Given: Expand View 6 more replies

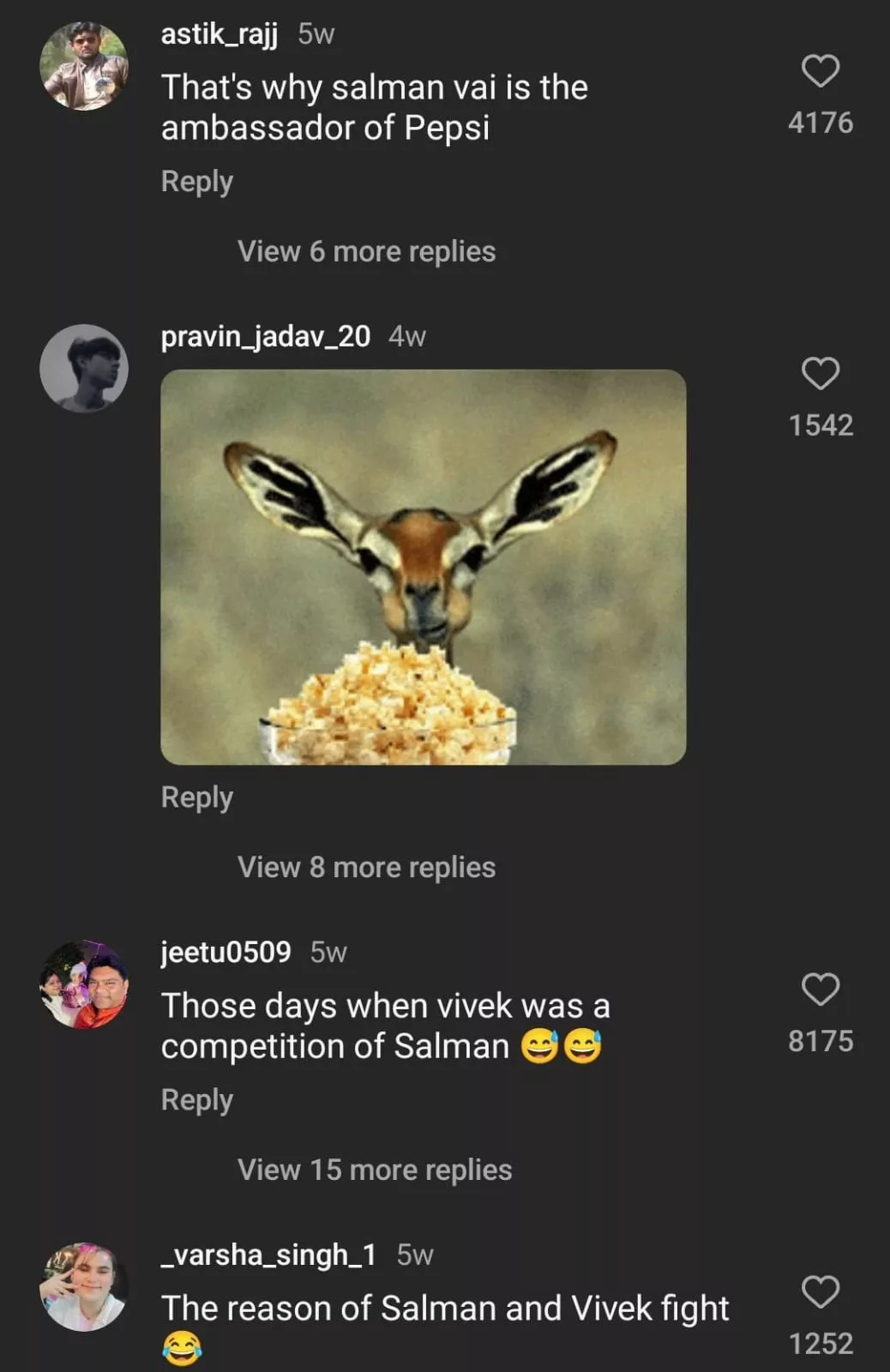Looking at the screenshot, I should click(x=366, y=251).
